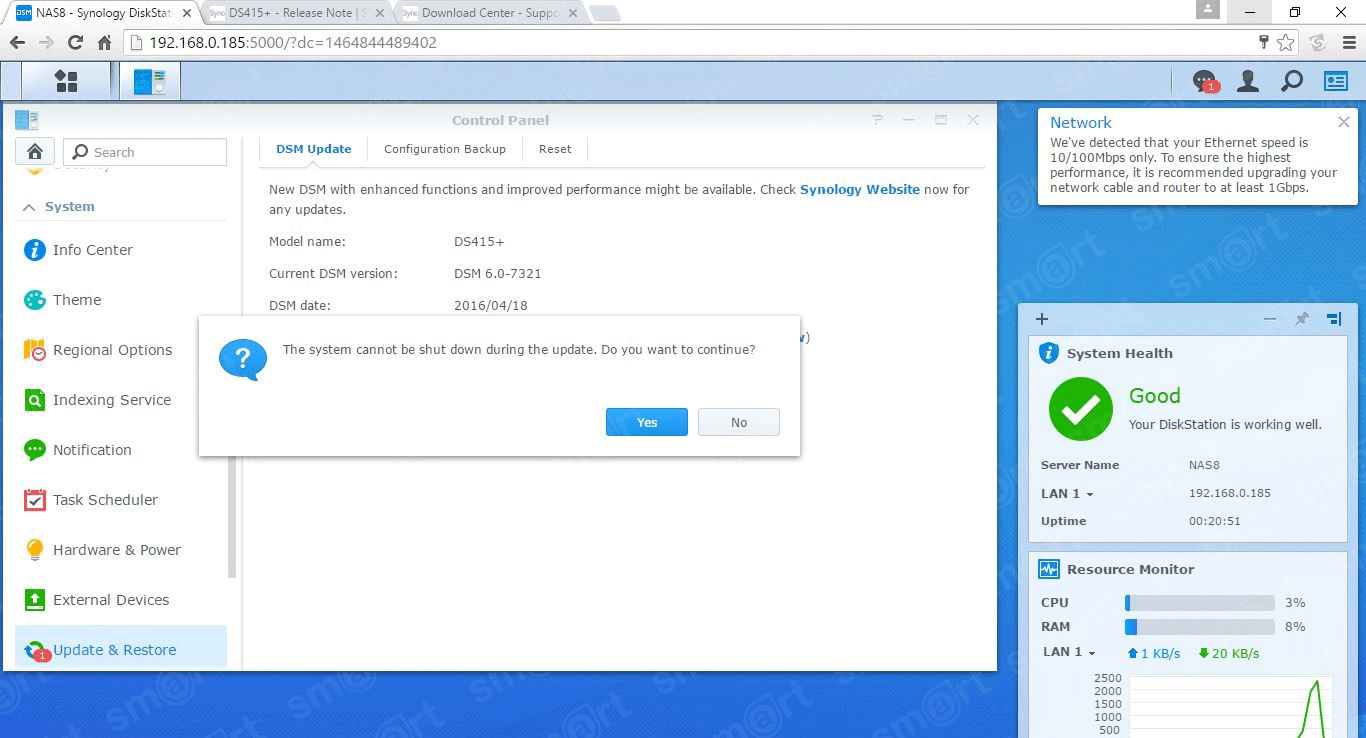Viewport: 1366px width, 738px height.
Task: Add a widget with plus icon
Action: click(1042, 319)
